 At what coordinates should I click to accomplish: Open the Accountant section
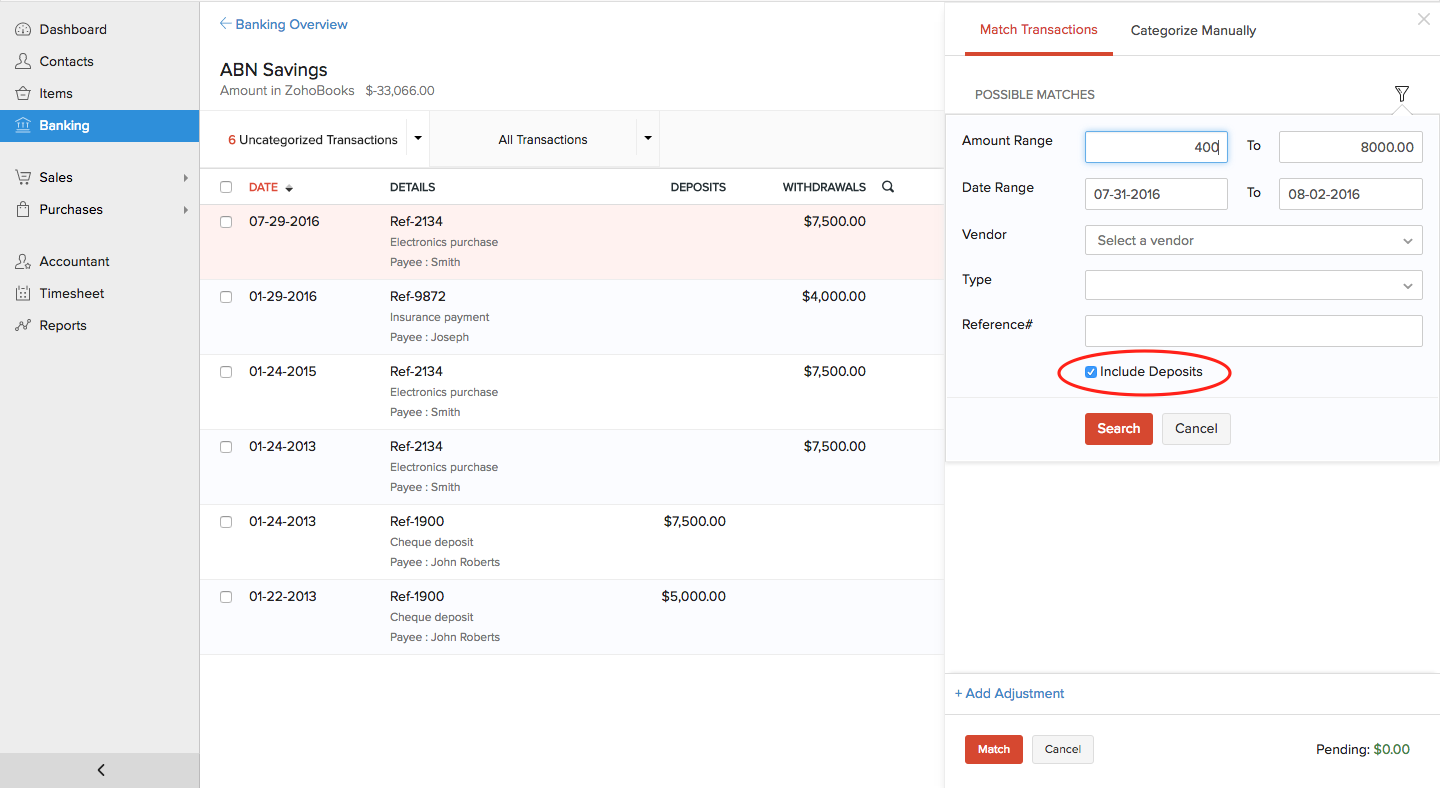coord(72,261)
